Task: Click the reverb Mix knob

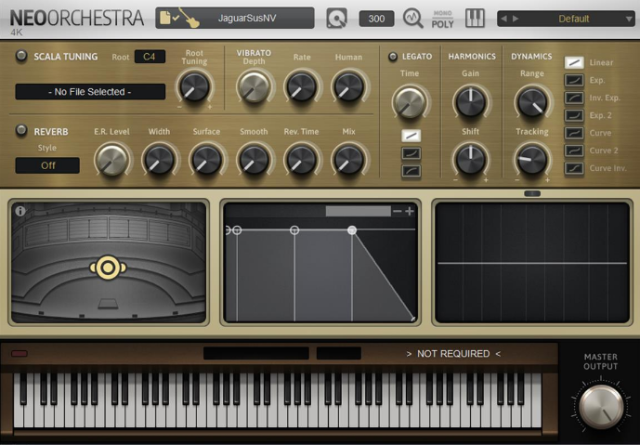Action: [349, 160]
